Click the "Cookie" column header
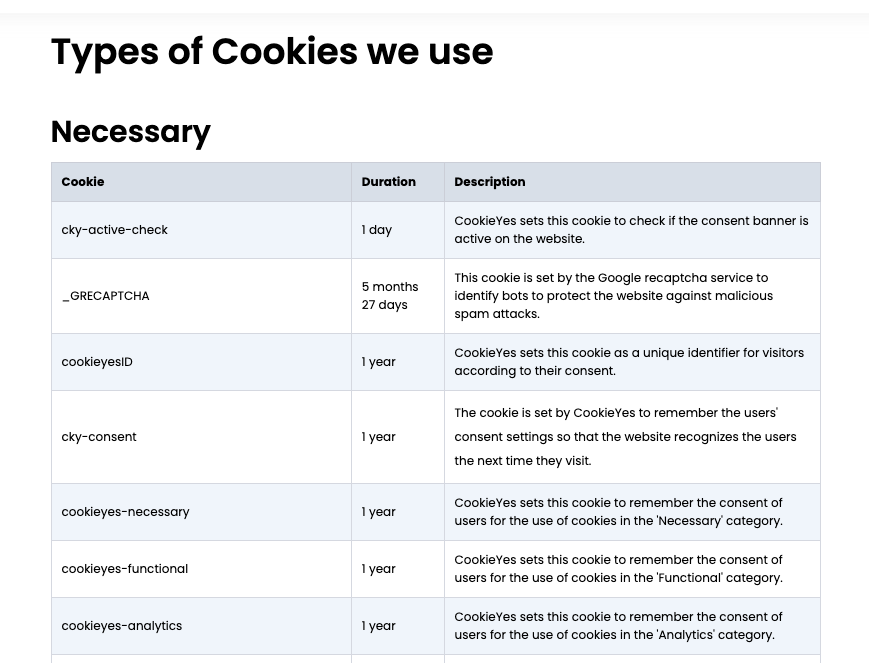This screenshot has height=663, width=869. click(83, 182)
